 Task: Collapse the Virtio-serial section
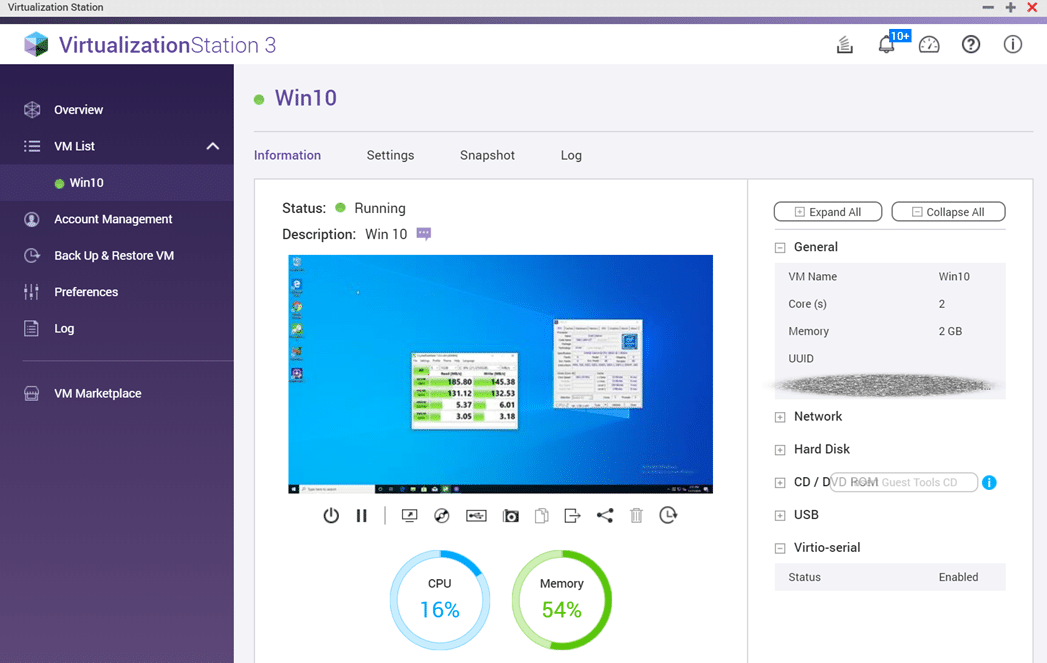click(780, 548)
